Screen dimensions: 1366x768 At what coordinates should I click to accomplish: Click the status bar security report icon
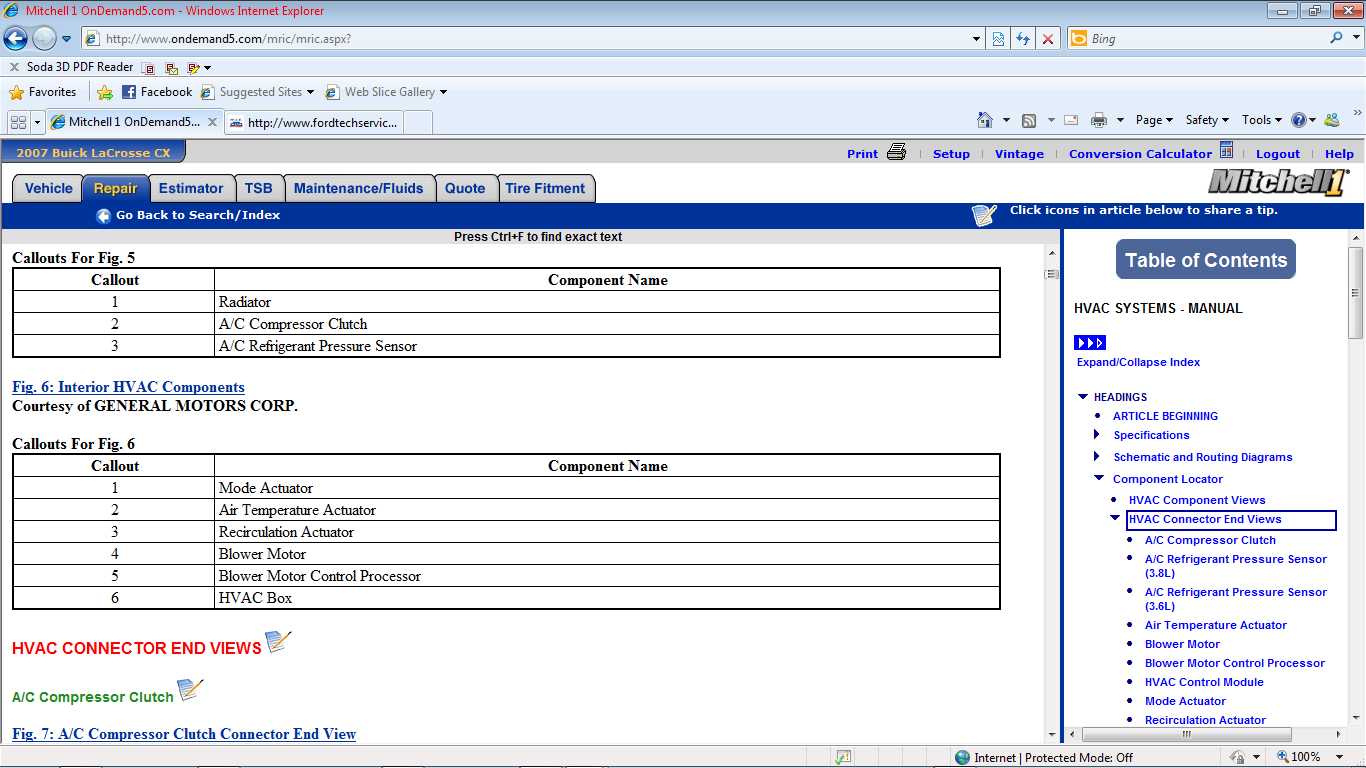tap(843, 758)
